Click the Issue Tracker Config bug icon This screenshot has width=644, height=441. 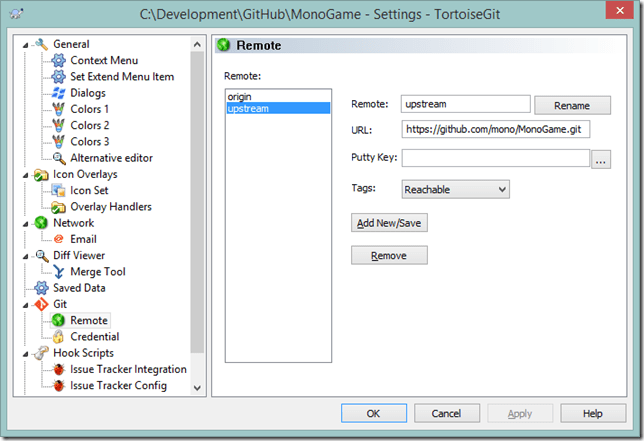coord(59,386)
